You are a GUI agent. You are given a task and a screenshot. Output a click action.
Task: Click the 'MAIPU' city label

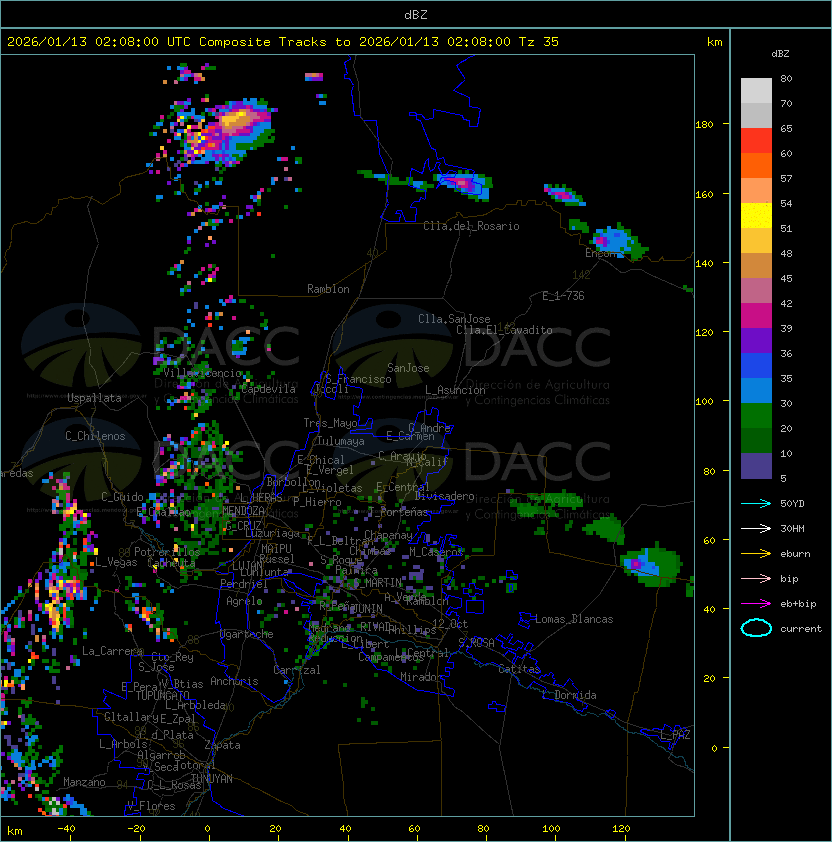tap(276, 549)
